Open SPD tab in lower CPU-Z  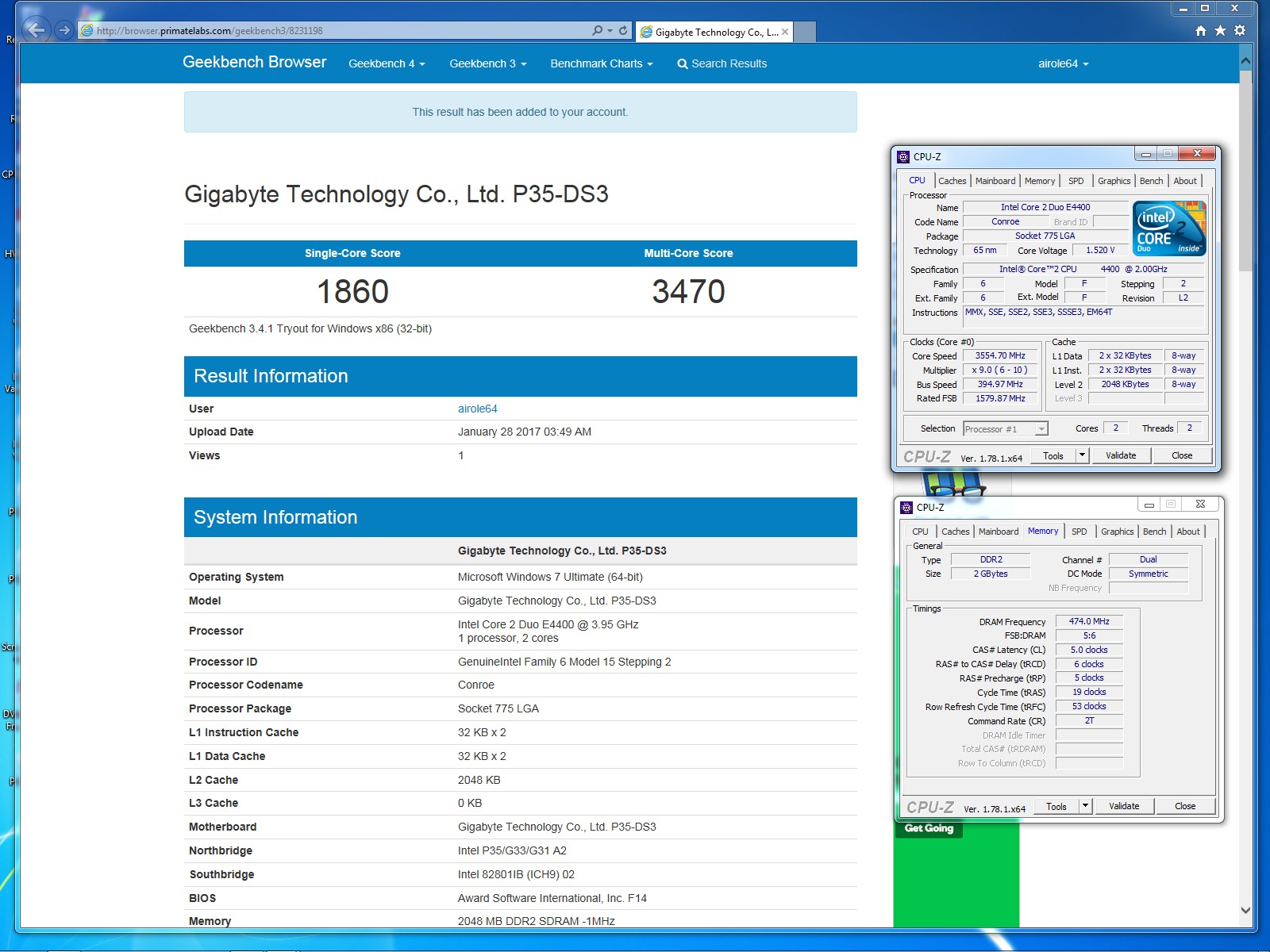coord(1079,532)
